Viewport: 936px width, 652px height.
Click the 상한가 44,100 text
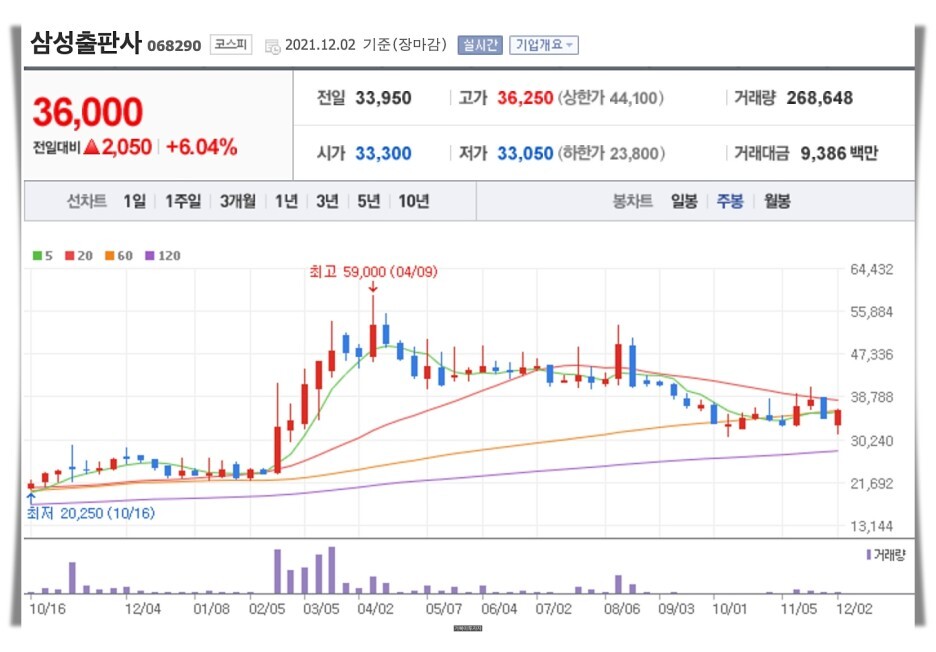click(x=611, y=98)
